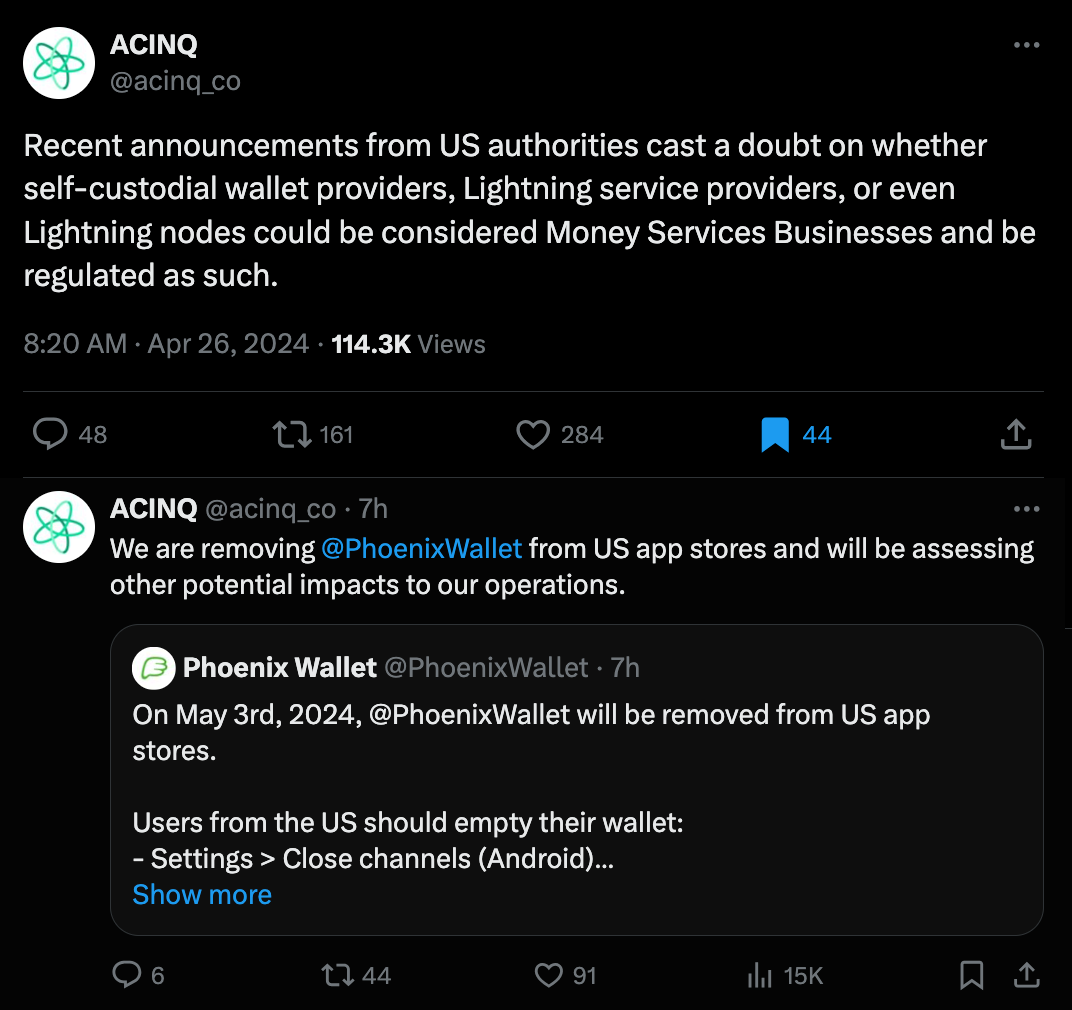Share the main ACINQ post
The height and width of the screenshot is (1010, 1072).
(1015, 434)
